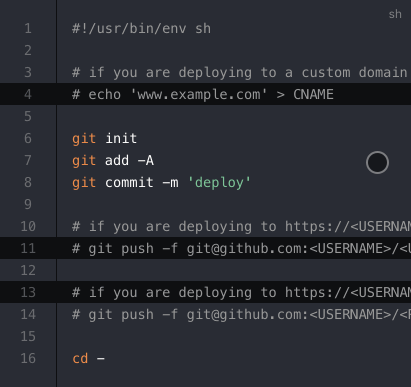Click 'git push -f' comment on line 14

point(133,315)
